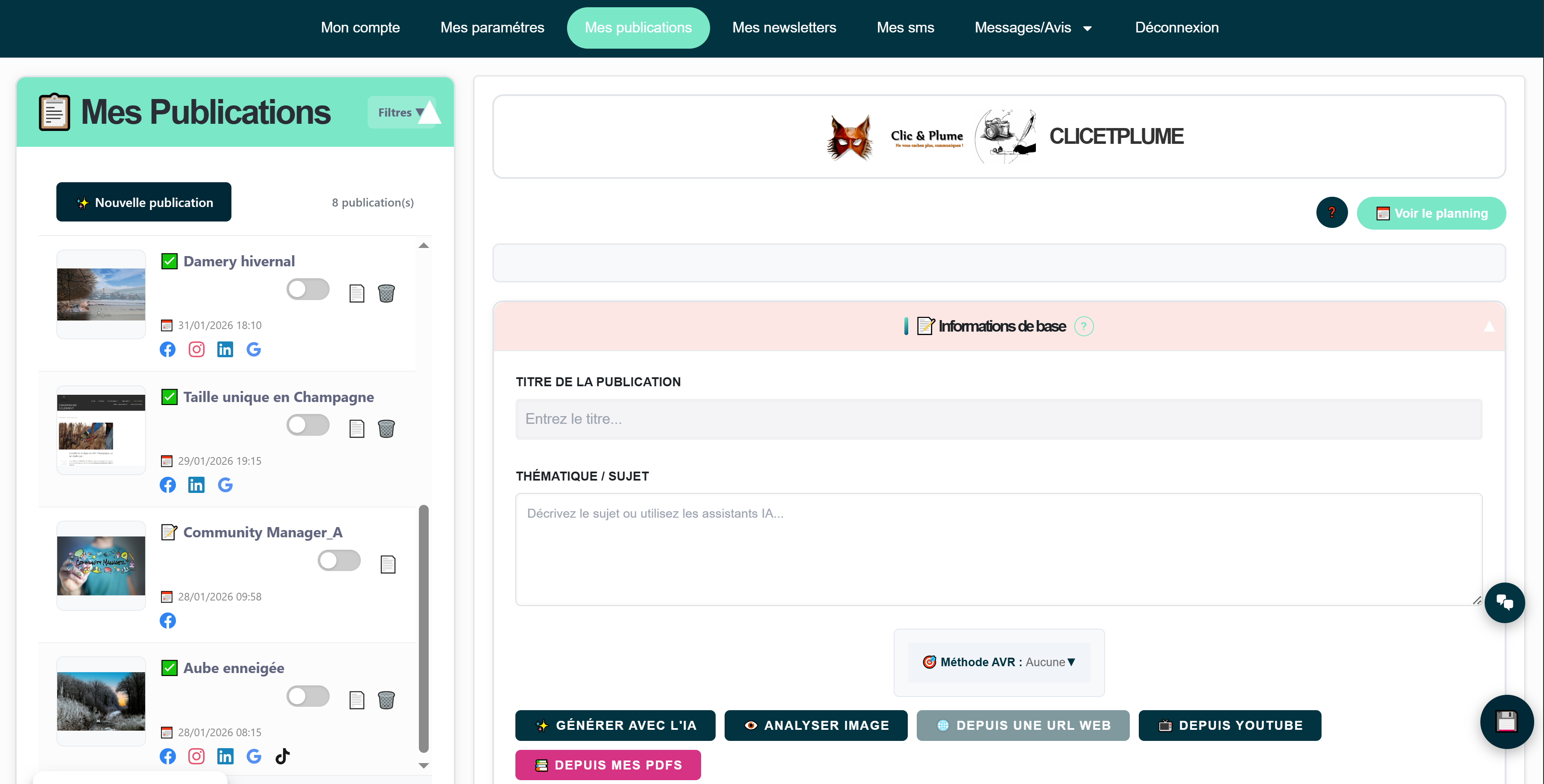1544x784 pixels.
Task: Toggle the switch for Damery hivernal
Action: click(307, 289)
